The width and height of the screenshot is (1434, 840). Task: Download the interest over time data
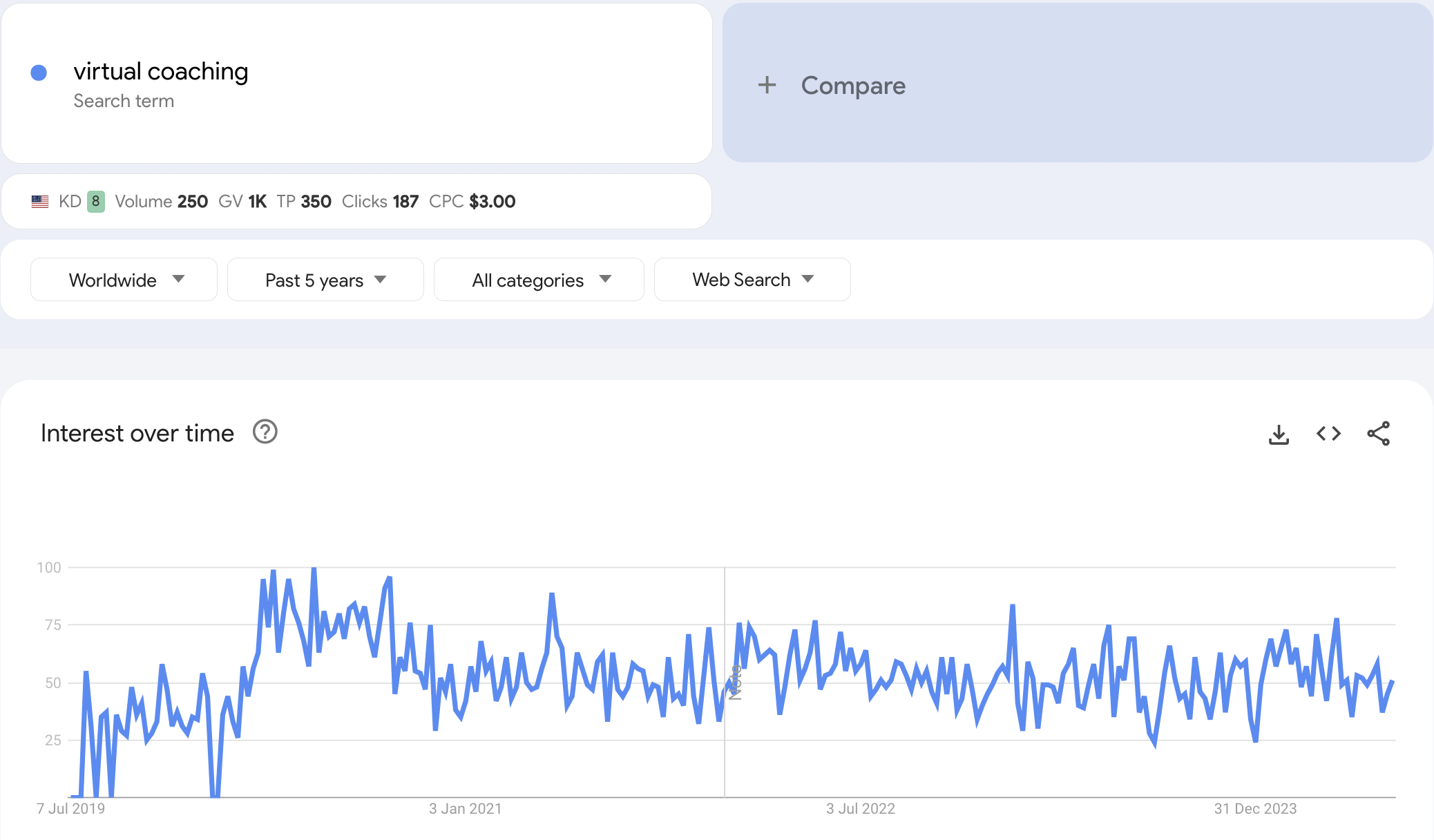1279,434
